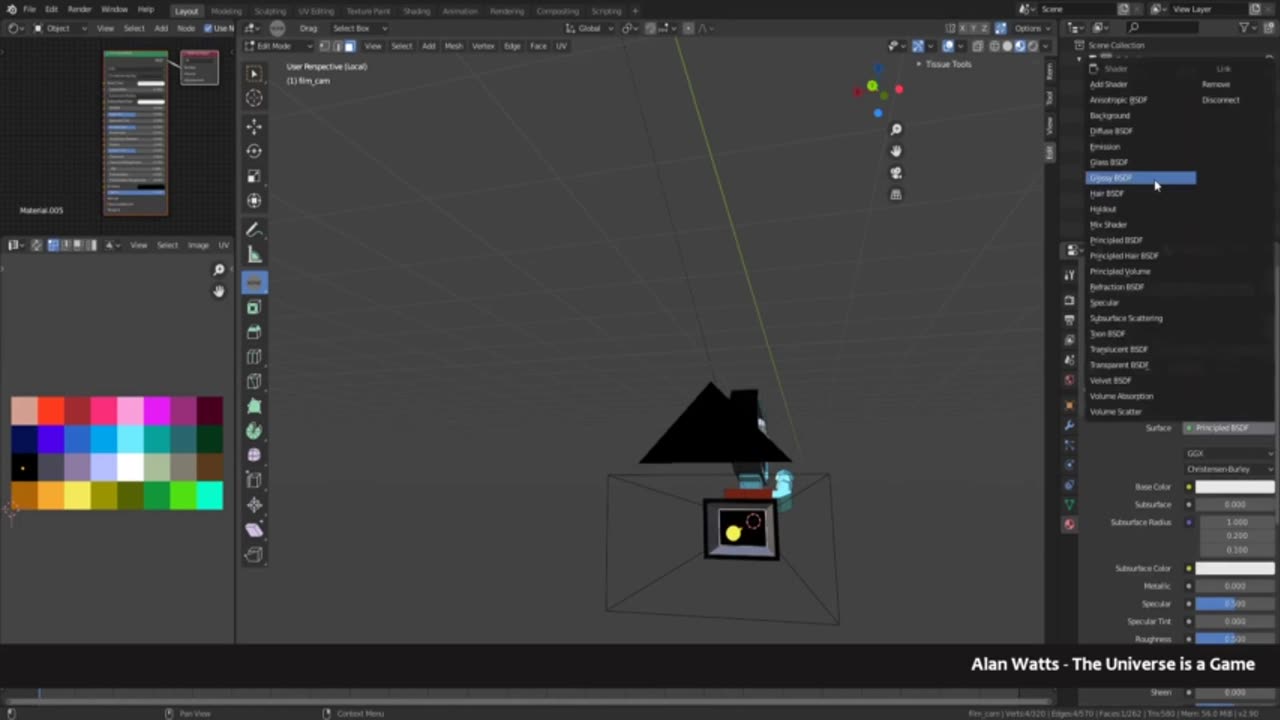Click the viewport pan hand gizmo
Screen dimensions: 1280x720
coord(896,151)
